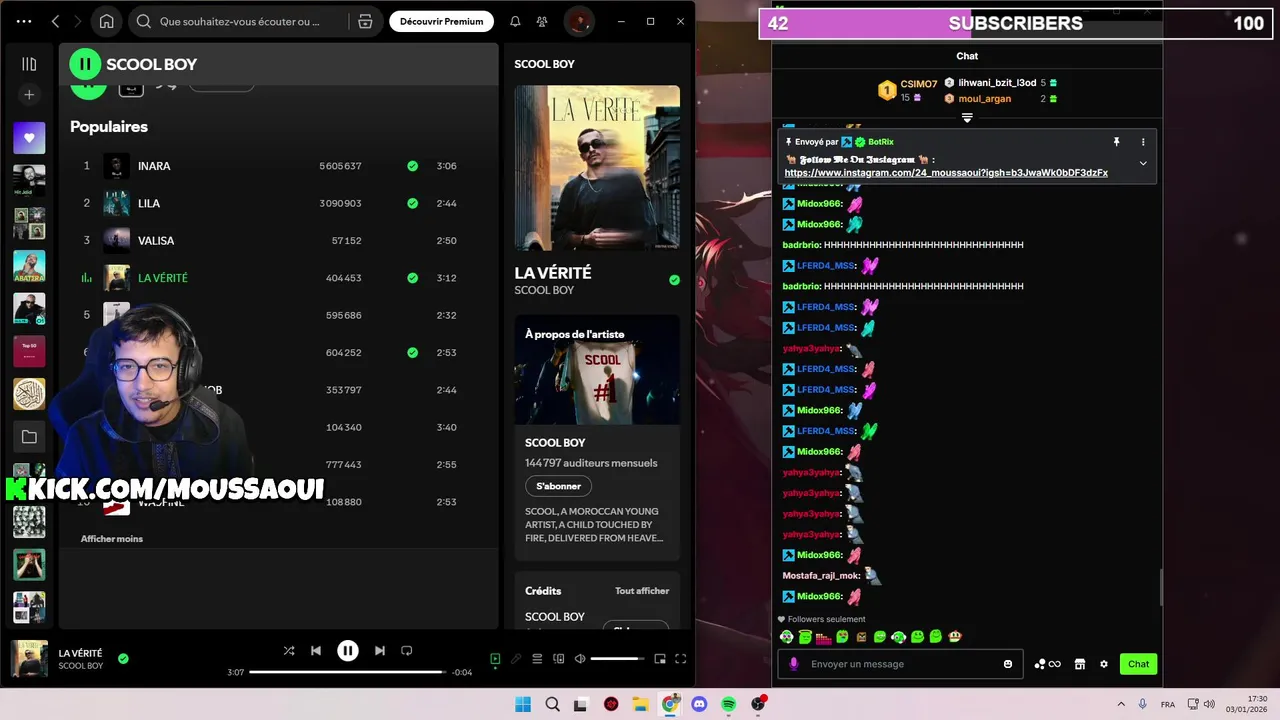Skip to previous track
The width and height of the screenshot is (1280, 720).
[316, 651]
